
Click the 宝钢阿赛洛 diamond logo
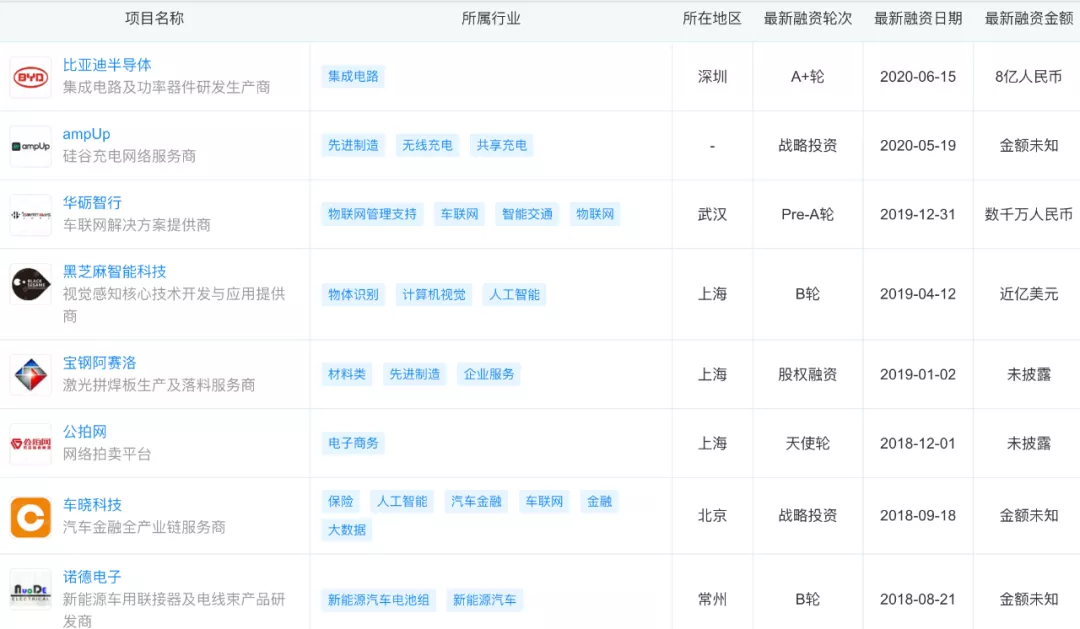click(x=30, y=375)
